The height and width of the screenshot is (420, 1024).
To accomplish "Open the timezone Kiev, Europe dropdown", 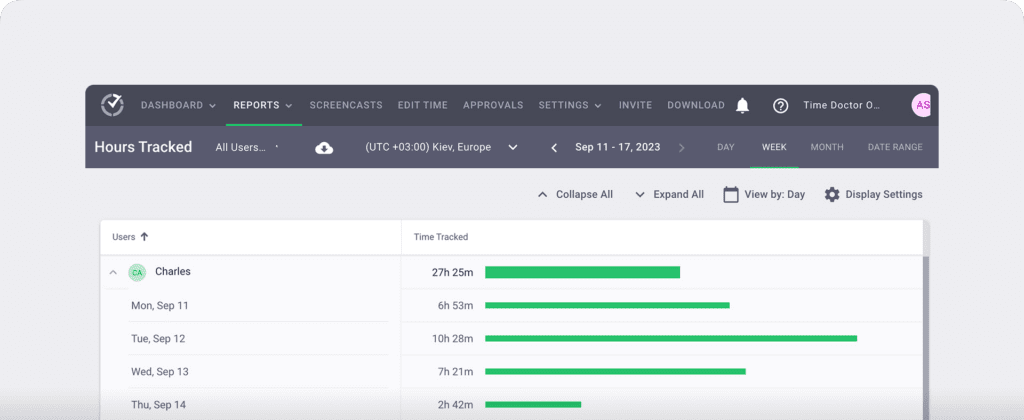I will (x=441, y=147).
